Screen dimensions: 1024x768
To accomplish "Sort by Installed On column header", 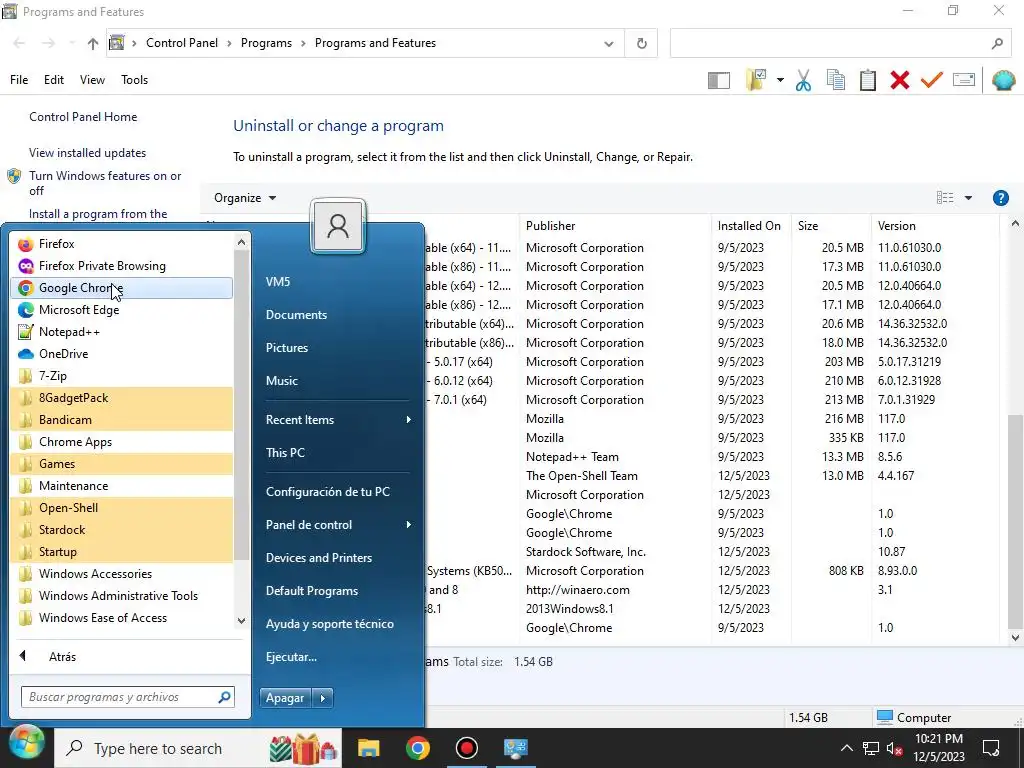I will (751, 226).
